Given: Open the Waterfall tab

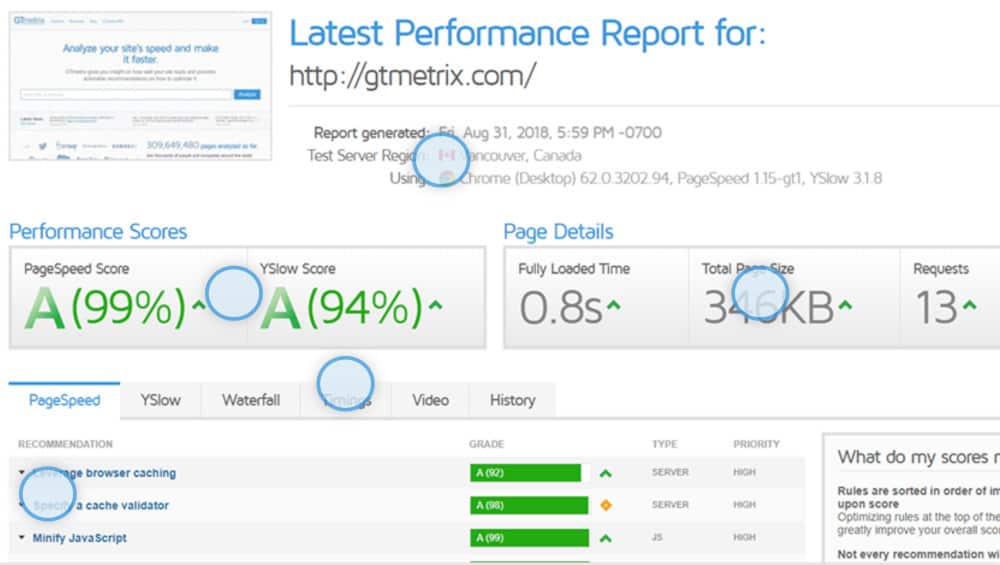Looking at the screenshot, I should (251, 400).
